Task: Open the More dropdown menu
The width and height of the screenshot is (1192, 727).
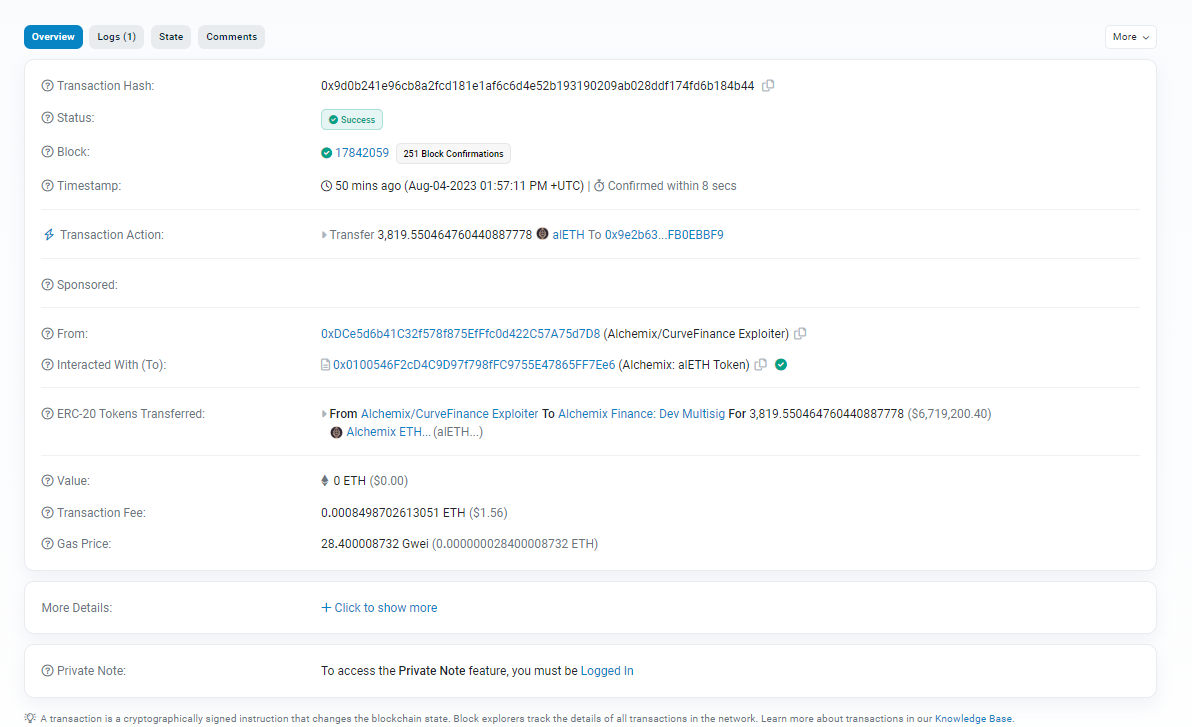Action: tap(1130, 37)
